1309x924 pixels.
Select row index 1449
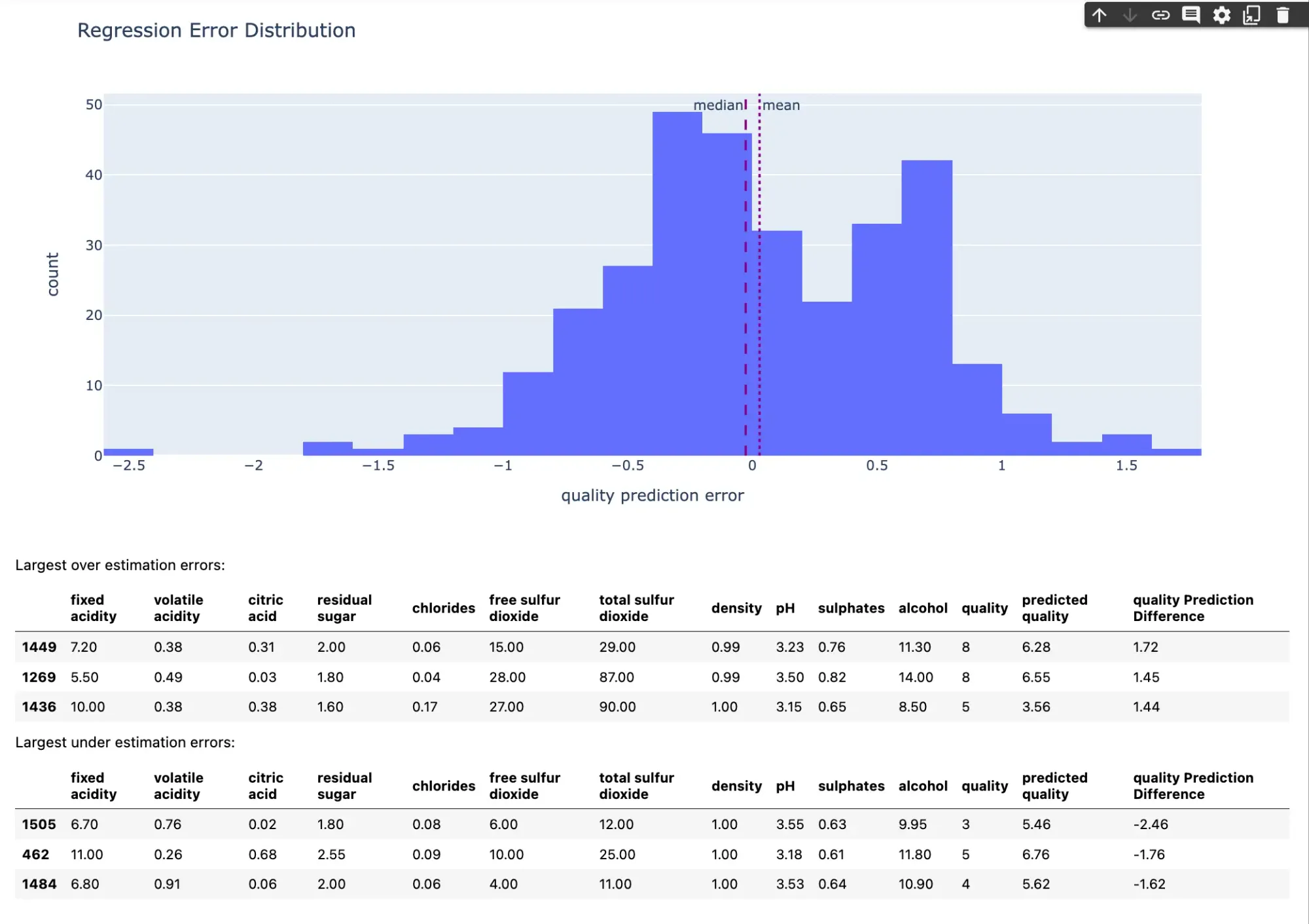tap(39, 647)
